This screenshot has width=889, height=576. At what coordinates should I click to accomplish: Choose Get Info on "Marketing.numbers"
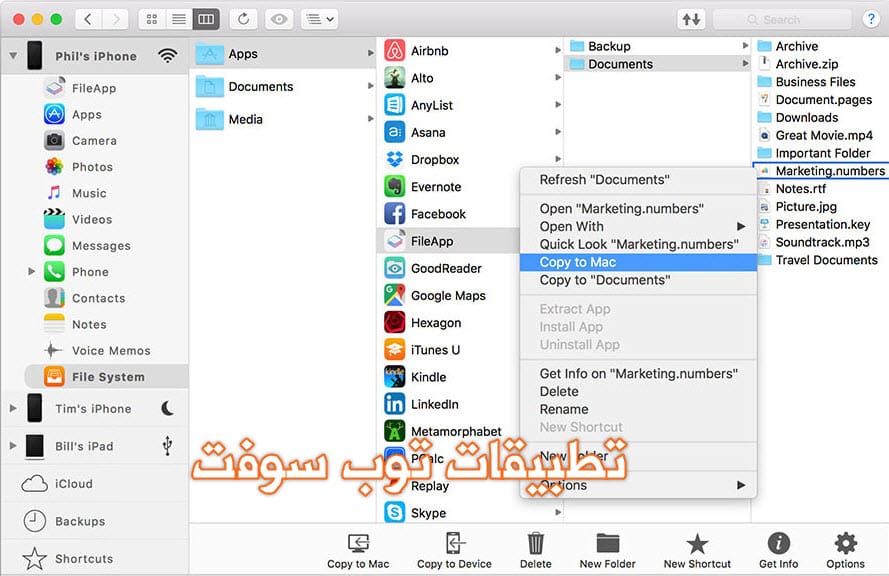[x=638, y=374]
